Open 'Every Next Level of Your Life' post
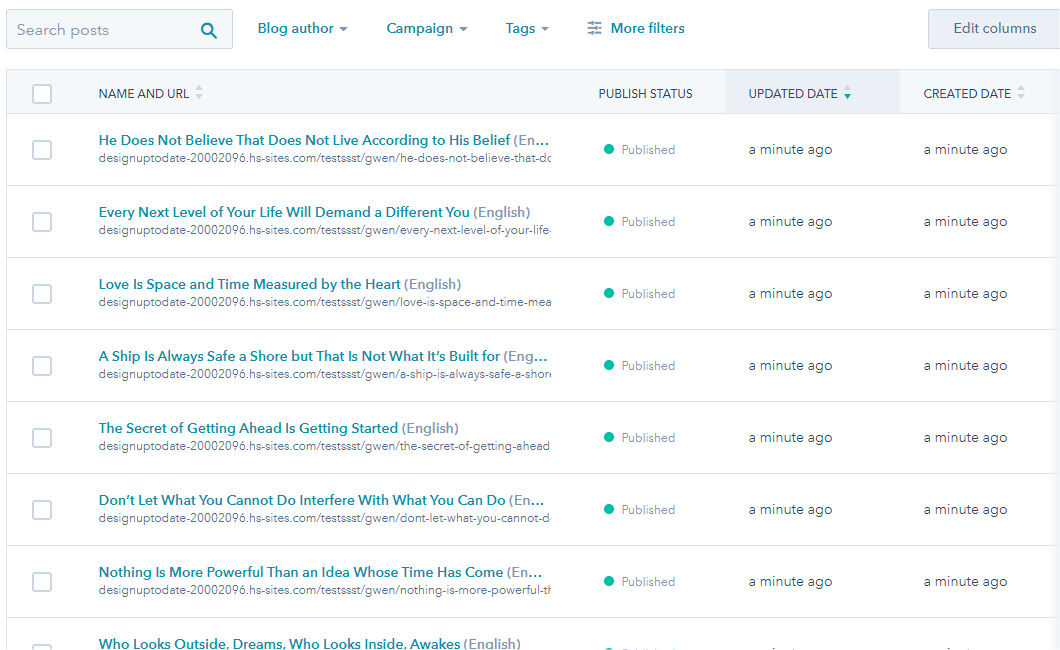1060x650 pixels. click(283, 212)
